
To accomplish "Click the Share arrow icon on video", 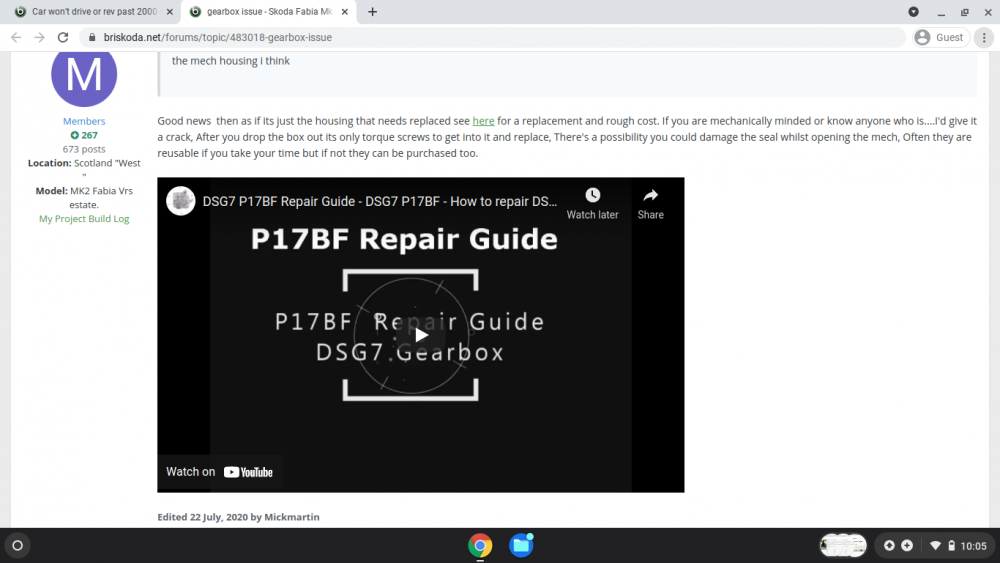I will [x=650, y=195].
